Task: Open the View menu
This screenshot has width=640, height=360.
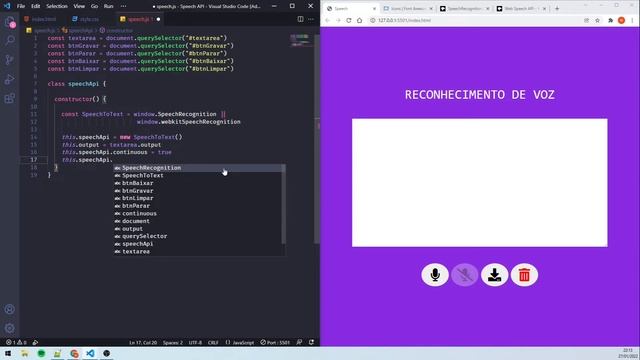Action: tap(79, 6)
